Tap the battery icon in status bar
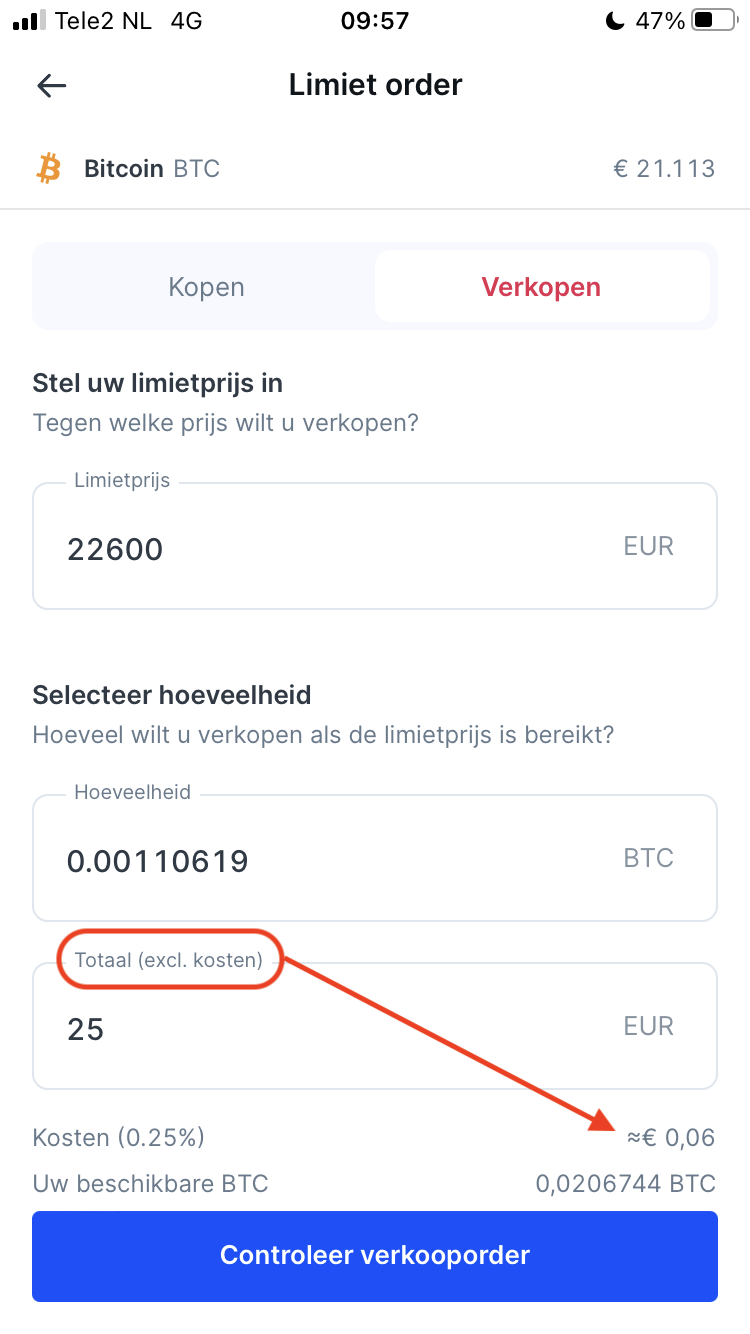The height and width of the screenshot is (1334, 750). (x=715, y=20)
